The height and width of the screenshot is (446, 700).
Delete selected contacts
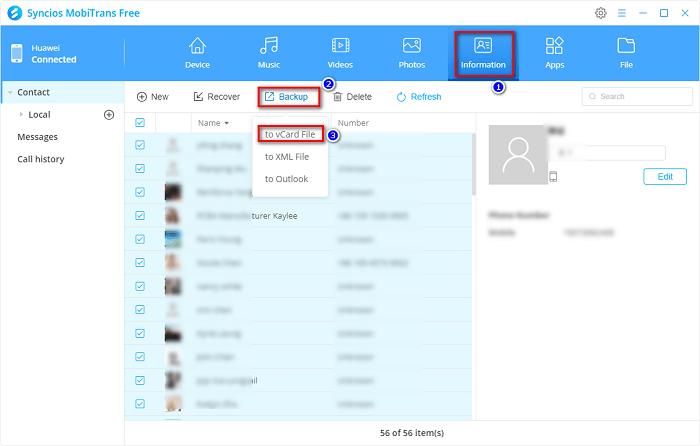352,97
